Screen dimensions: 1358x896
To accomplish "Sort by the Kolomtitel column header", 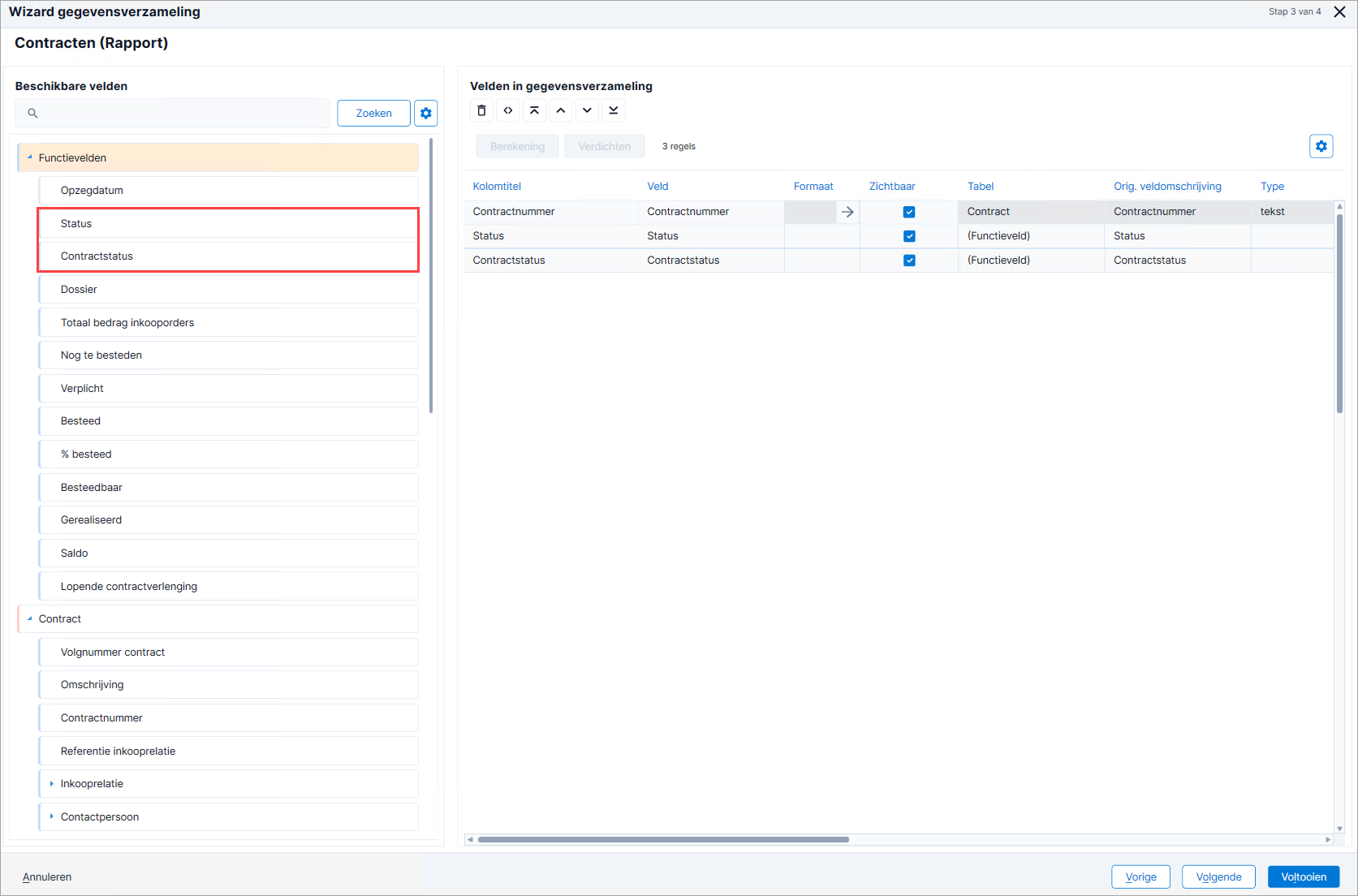I will 497,187.
